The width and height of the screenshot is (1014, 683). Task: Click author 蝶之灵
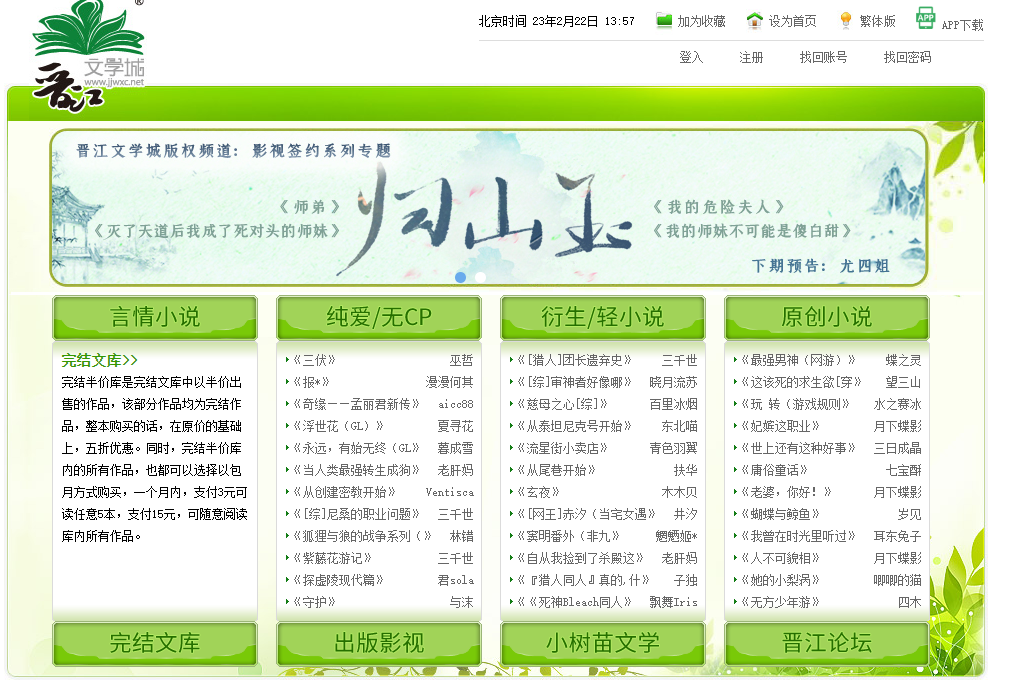903,360
